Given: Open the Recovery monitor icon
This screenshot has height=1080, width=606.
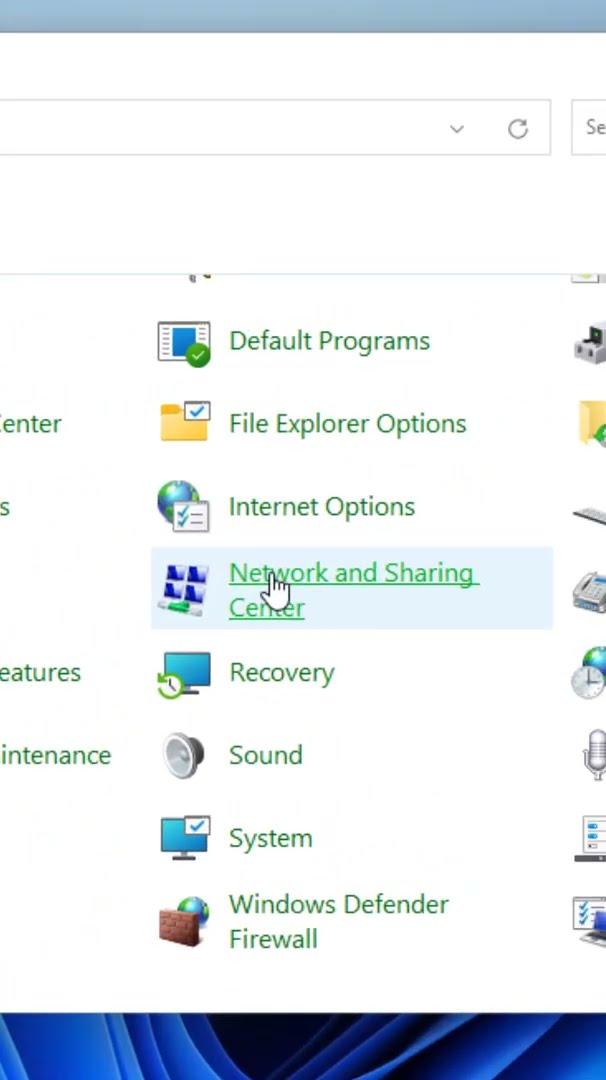Looking at the screenshot, I should point(184,674).
